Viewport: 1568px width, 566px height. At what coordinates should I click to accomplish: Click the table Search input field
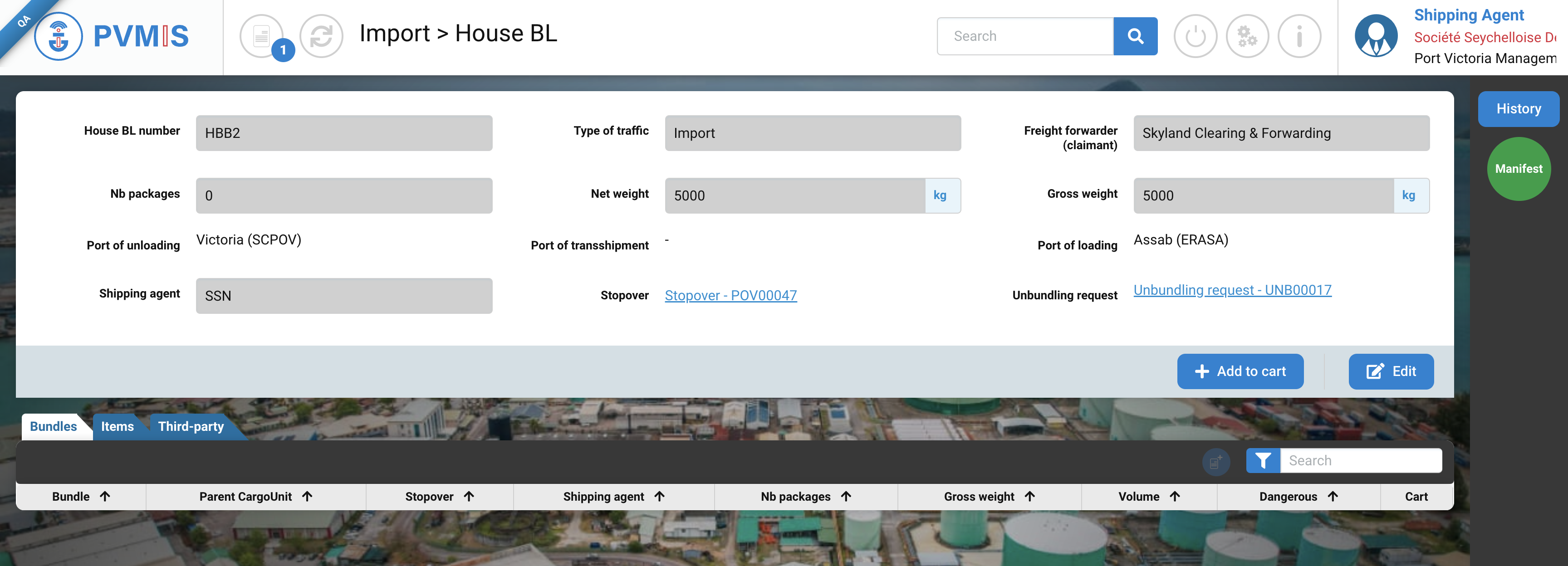click(x=1361, y=461)
